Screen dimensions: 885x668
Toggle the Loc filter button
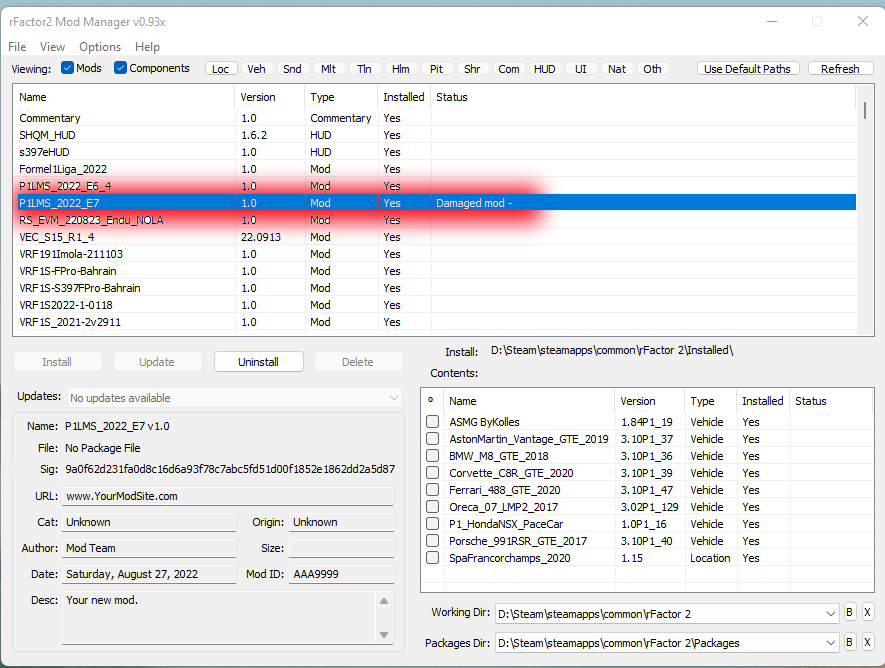pos(221,69)
